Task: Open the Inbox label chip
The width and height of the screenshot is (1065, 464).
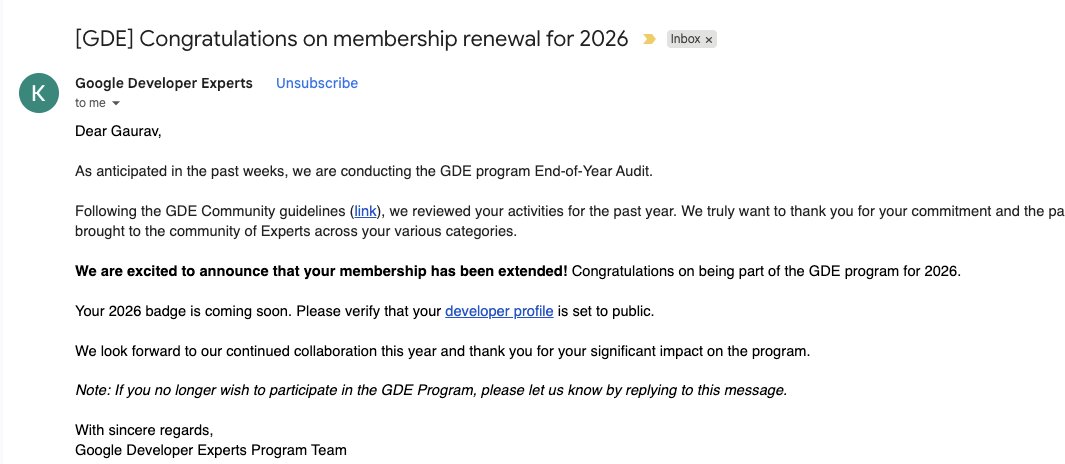Action: [x=685, y=39]
